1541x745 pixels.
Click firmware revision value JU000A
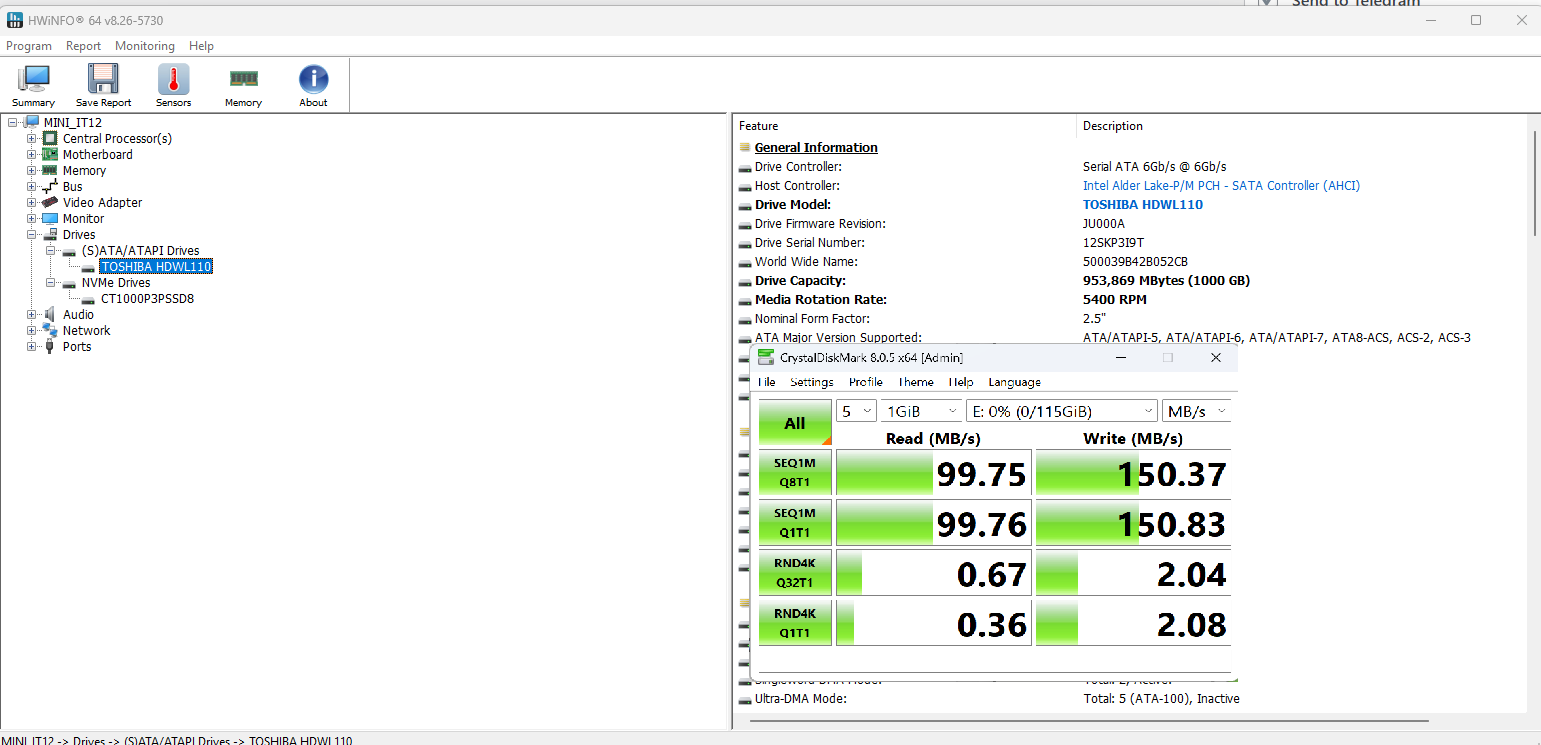click(x=1103, y=224)
